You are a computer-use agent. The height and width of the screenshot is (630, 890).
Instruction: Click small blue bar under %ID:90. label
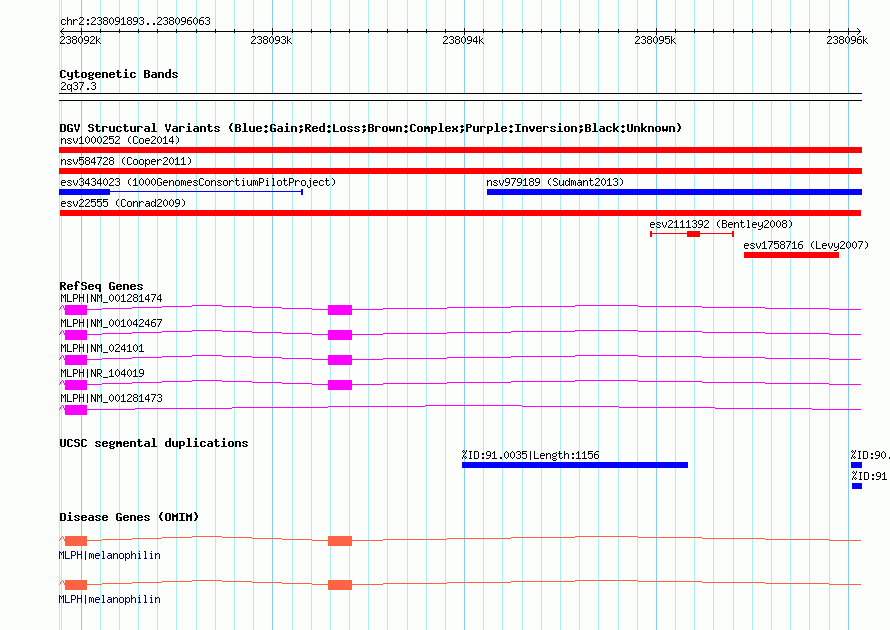(x=857, y=465)
